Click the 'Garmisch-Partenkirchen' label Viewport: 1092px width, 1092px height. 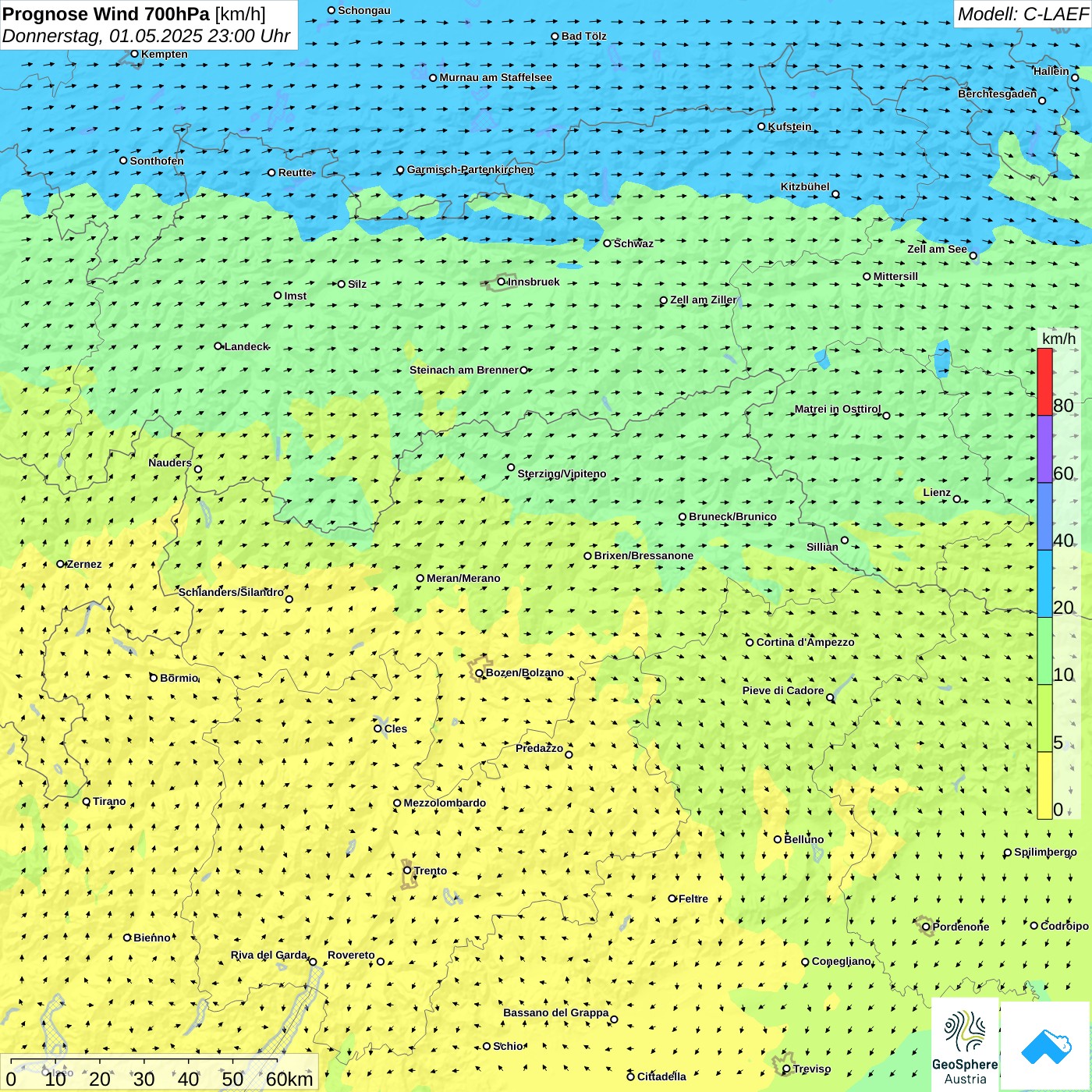point(470,169)
